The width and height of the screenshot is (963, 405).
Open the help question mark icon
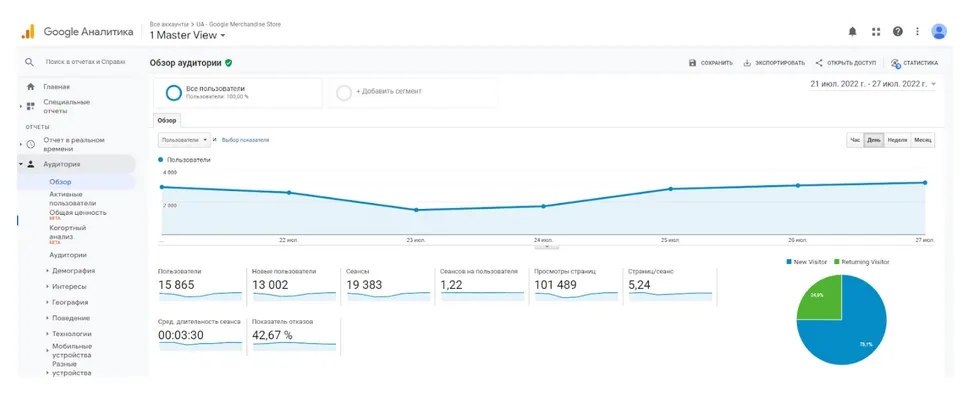tap(897, 32)
